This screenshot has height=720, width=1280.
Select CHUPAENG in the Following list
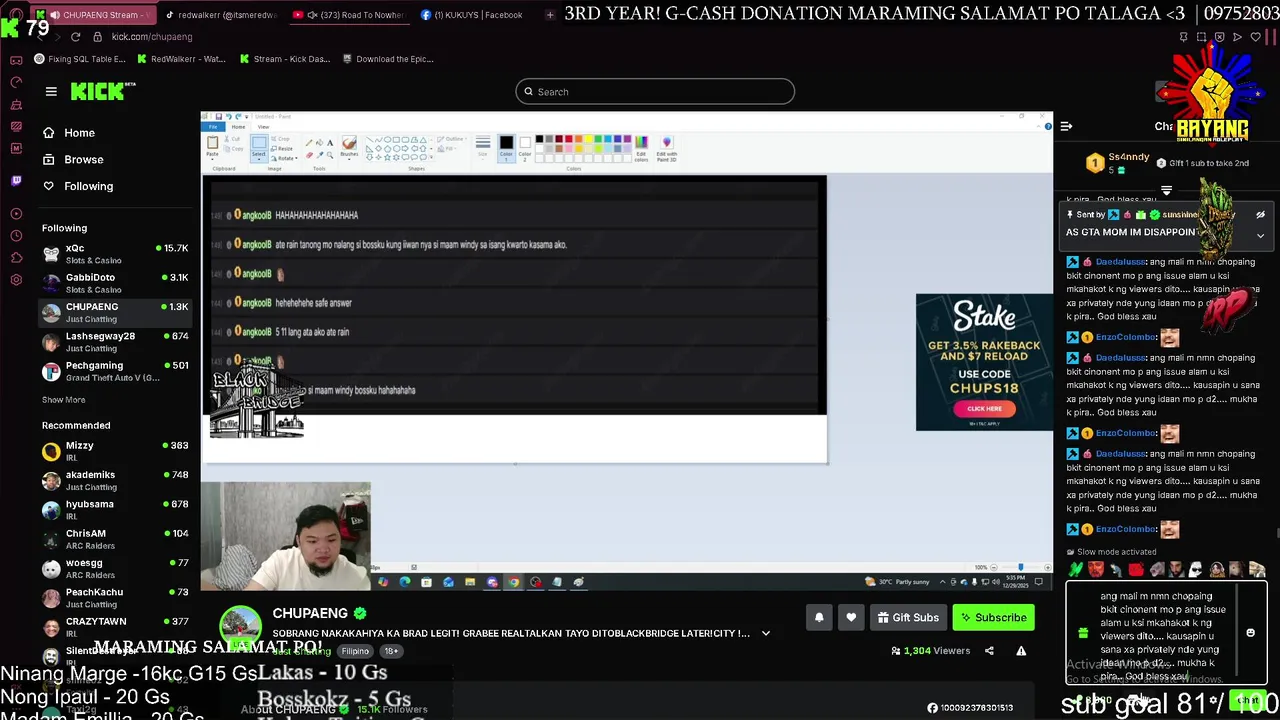click(x=115, y=312)
